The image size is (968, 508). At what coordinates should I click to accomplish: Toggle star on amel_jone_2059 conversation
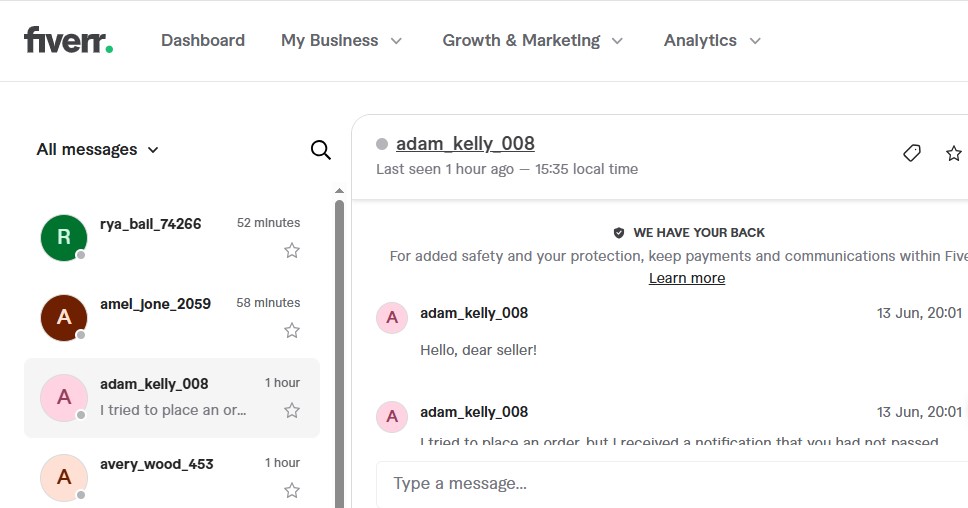pos(292,330)
